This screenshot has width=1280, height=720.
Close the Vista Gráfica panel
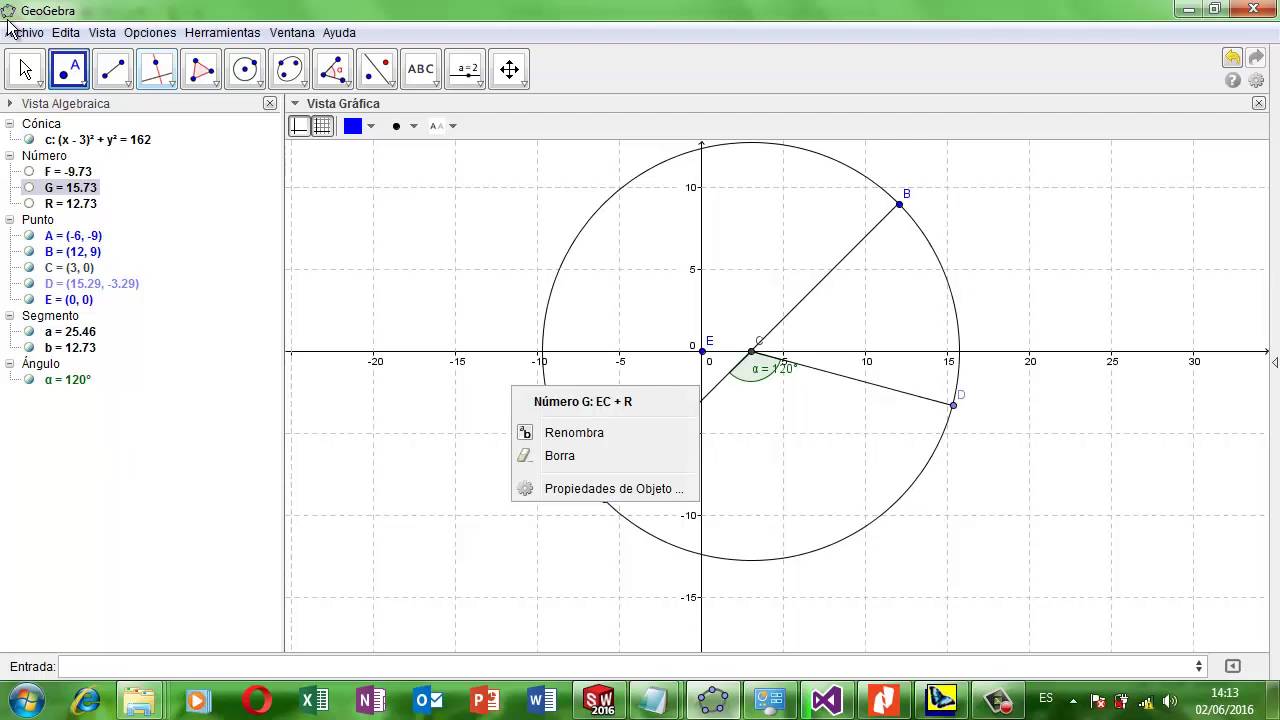pyautogui.click(x=1259, y=103)
